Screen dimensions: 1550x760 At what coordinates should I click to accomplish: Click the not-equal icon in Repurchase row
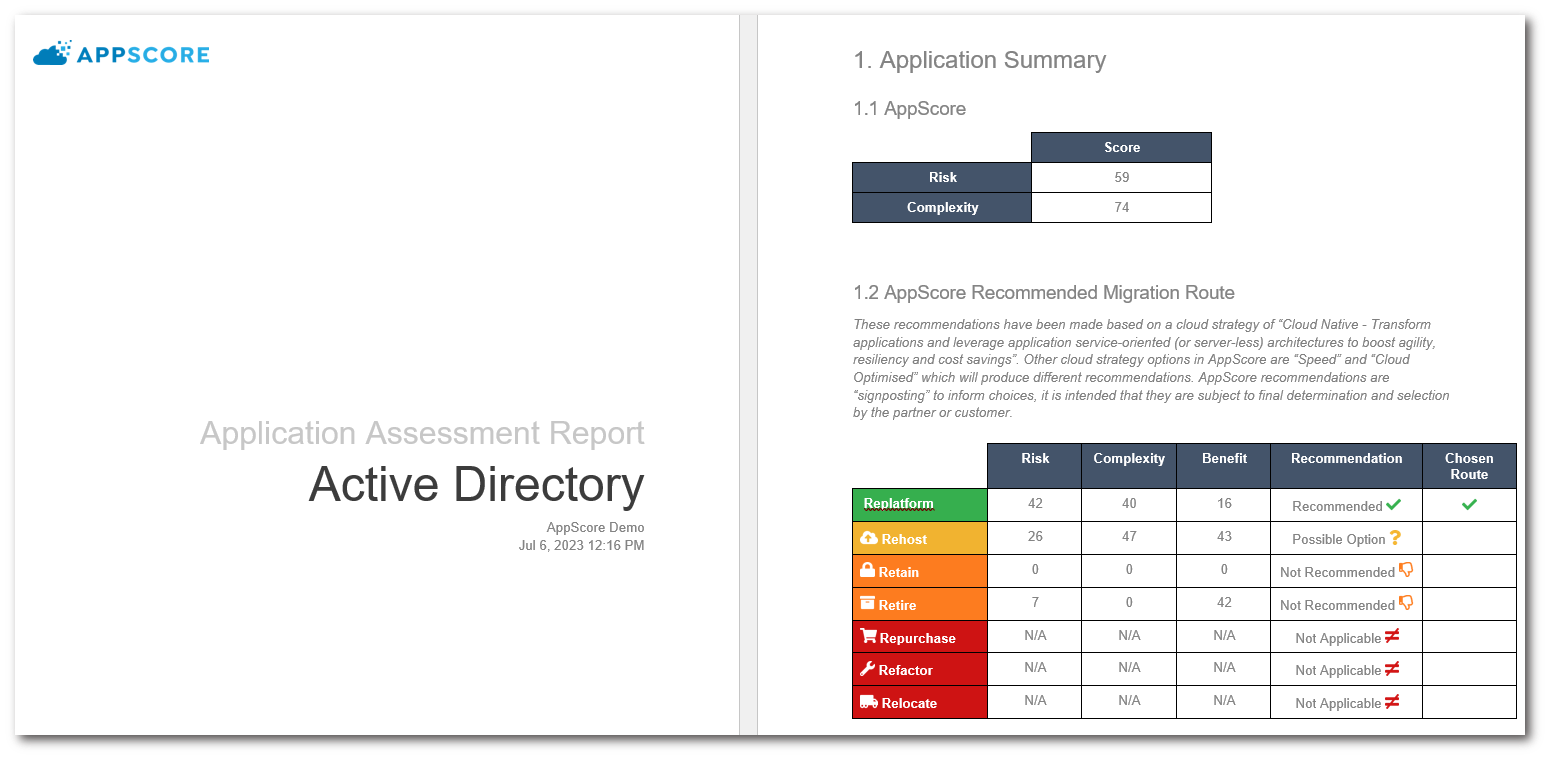point(1391,637)
